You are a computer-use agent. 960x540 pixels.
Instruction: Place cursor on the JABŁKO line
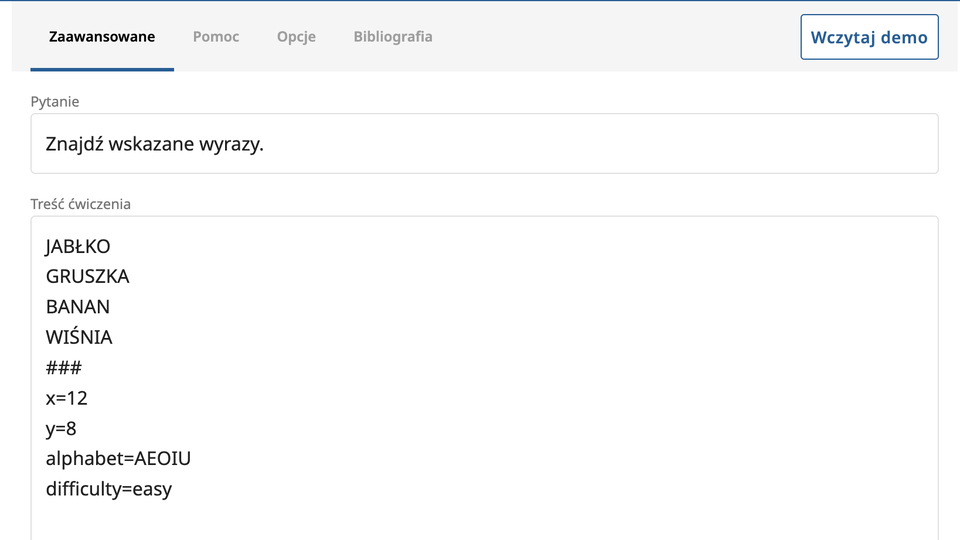(x=78, y=247)
